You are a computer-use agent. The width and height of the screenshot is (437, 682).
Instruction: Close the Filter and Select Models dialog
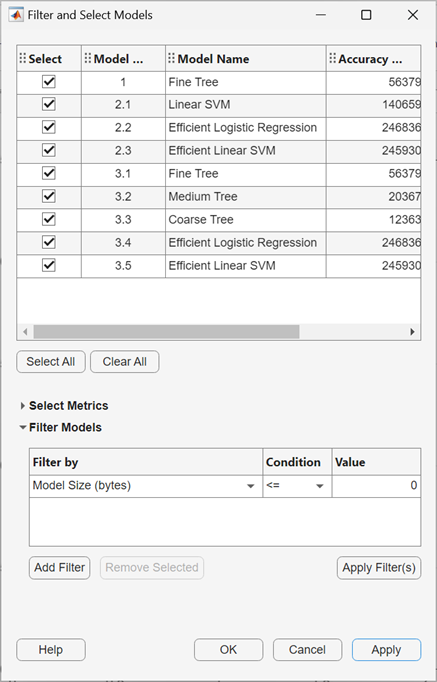click(413, 15)
